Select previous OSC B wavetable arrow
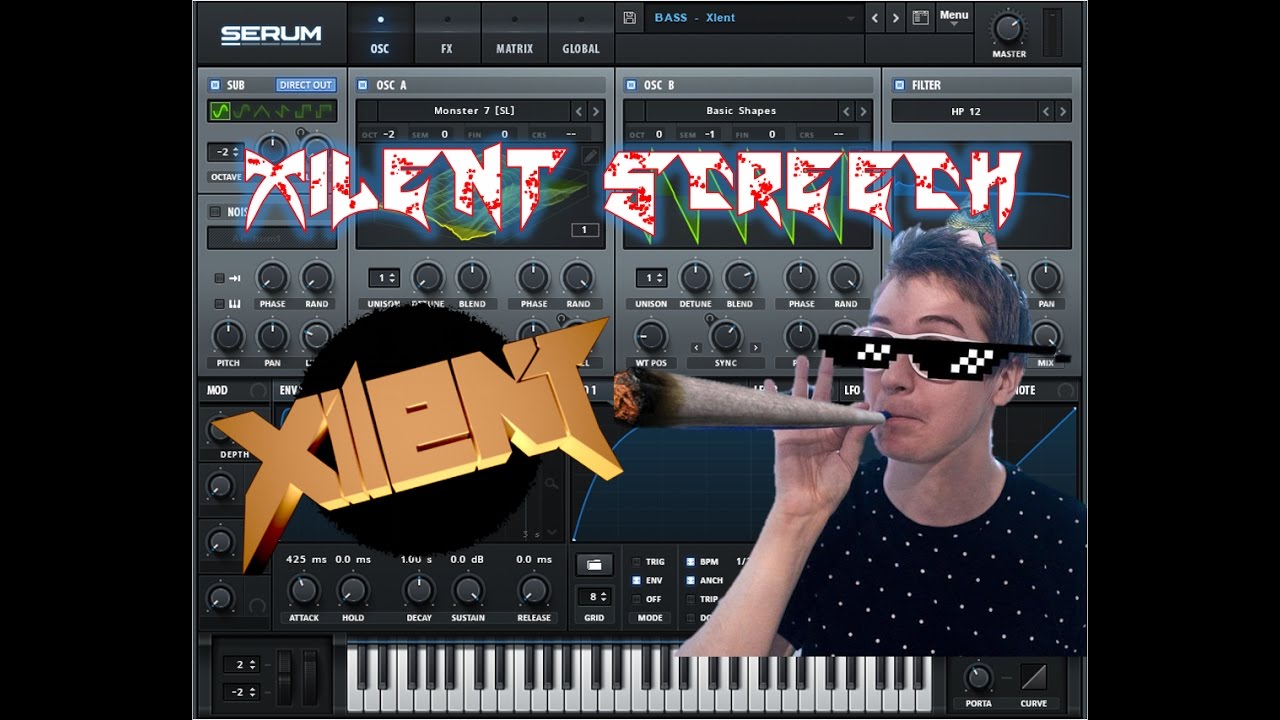The height and width of the screenshot is (720, 1280). coord(846,111)
